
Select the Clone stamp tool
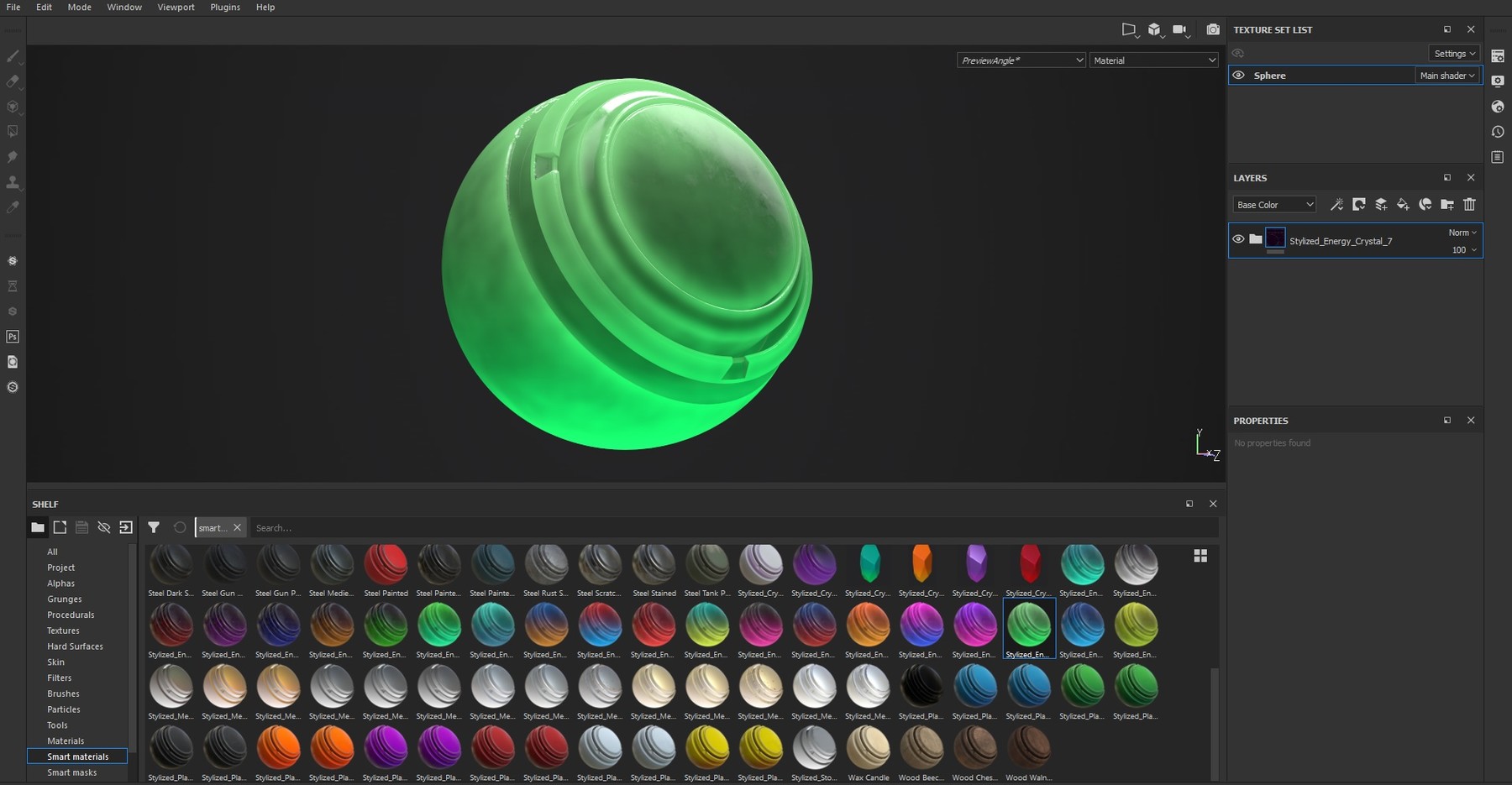pos(13,182)
